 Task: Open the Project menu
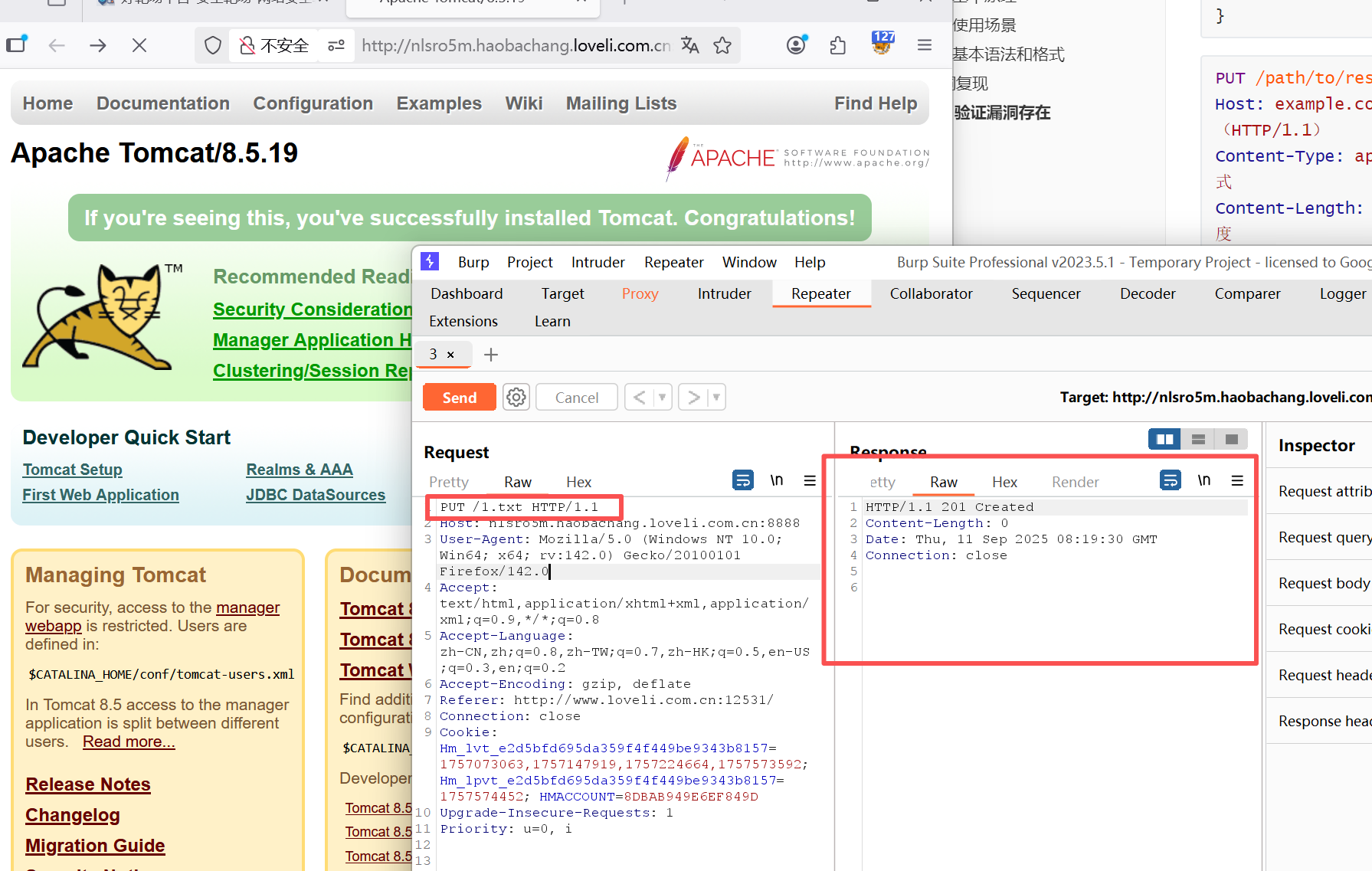click(x=529, y=262)
